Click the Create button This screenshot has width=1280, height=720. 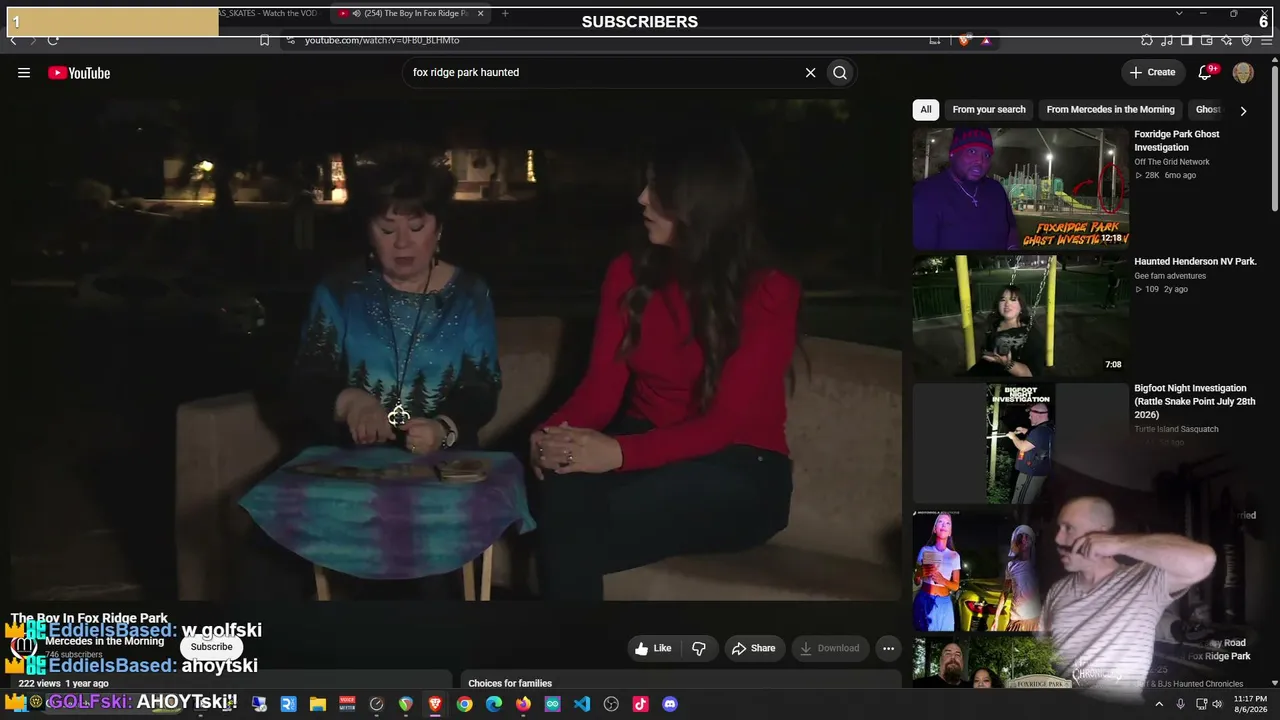coord(1152,73)
